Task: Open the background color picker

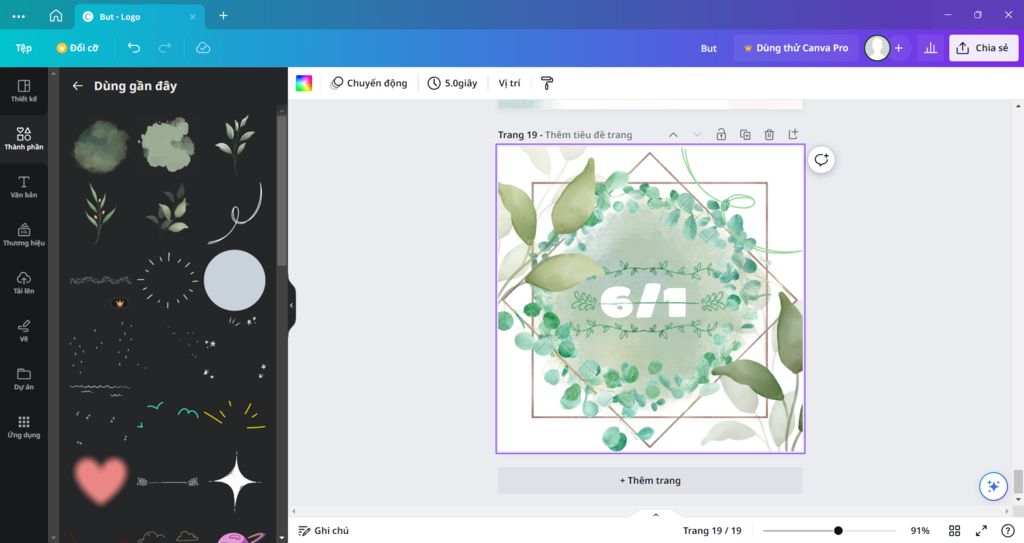Action: click(x=304, y=83)
